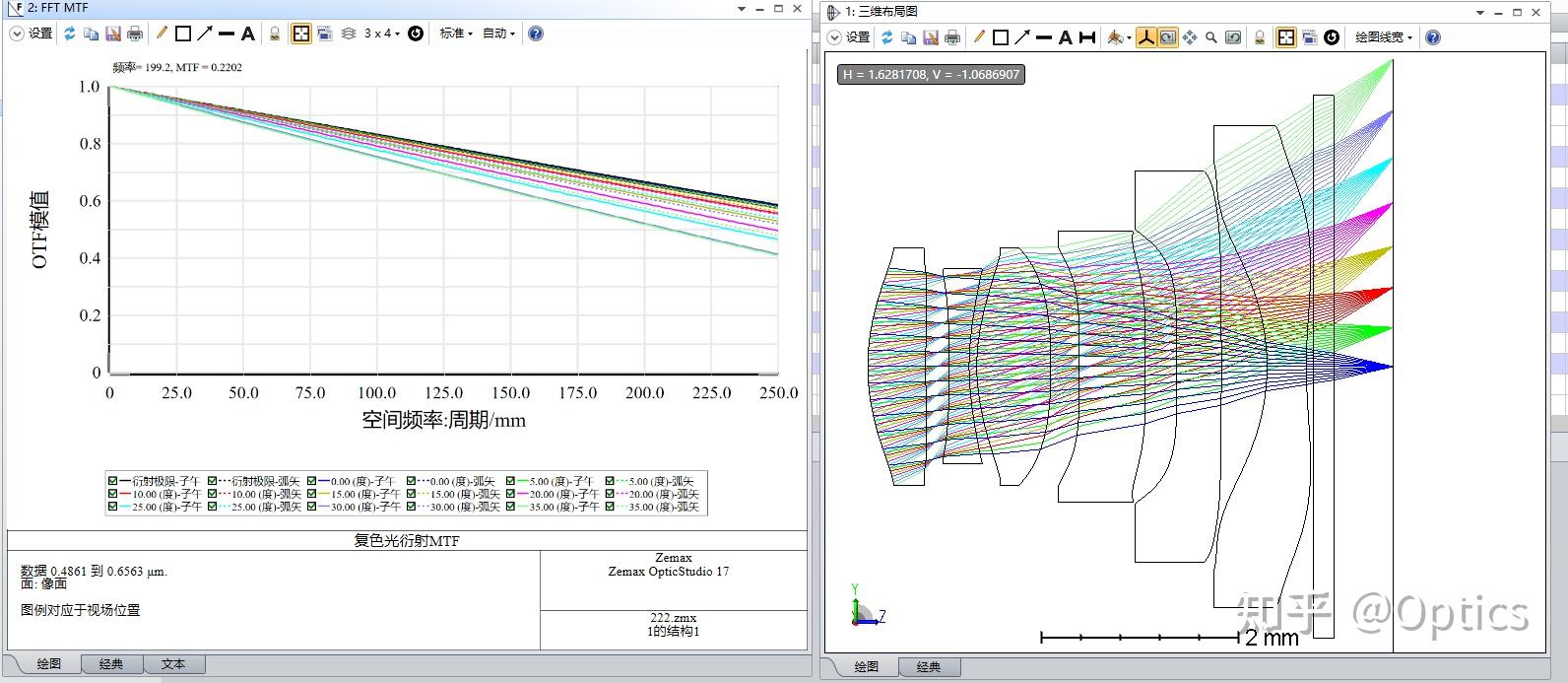
Task: Print the FFT MTF plot
Action: pyautogui.click(x=135, y=34)
